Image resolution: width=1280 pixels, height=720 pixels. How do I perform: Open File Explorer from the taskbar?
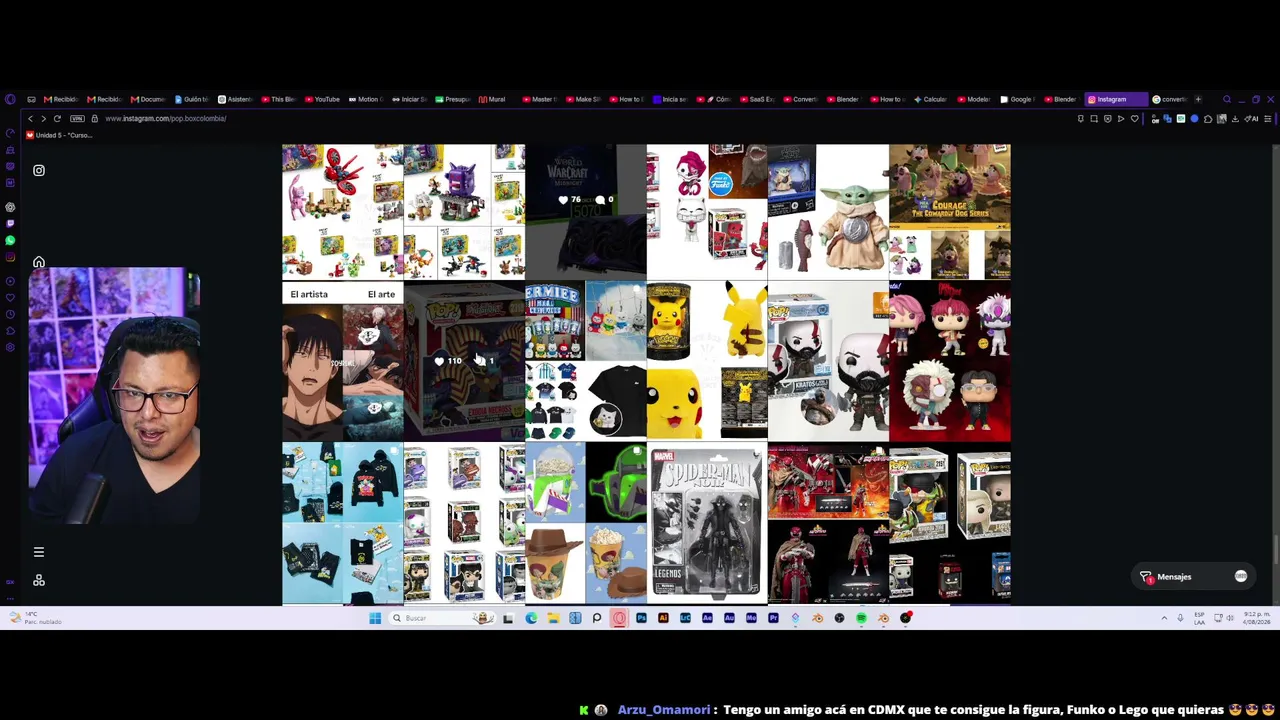[553, 618]
